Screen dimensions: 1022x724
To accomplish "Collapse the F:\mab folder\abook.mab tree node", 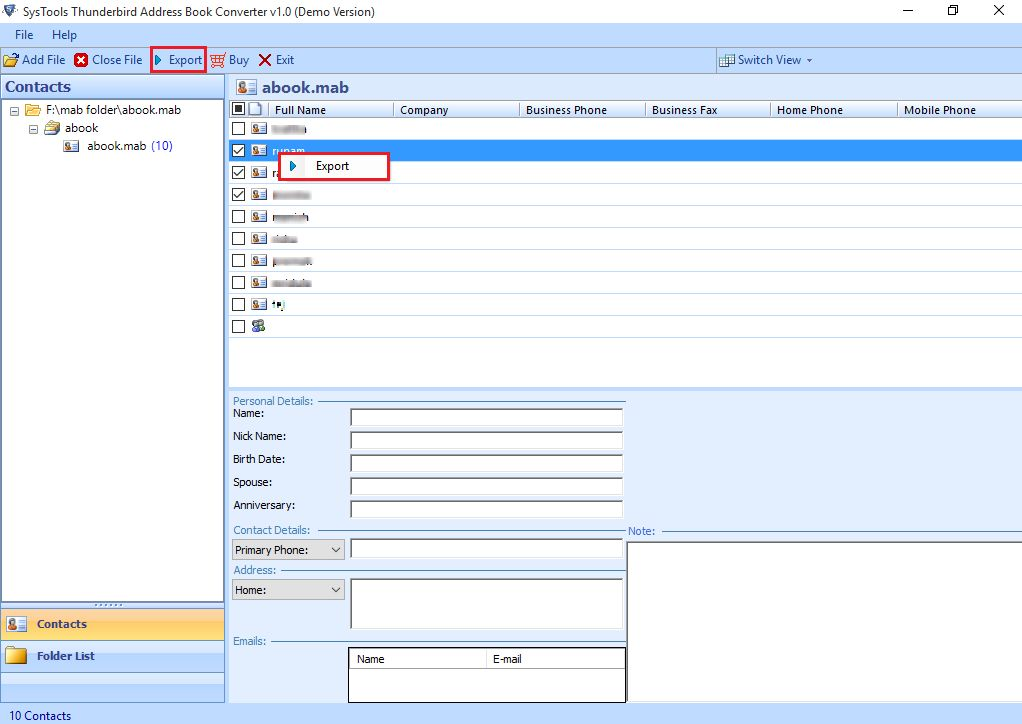I will tap(15, 110).
